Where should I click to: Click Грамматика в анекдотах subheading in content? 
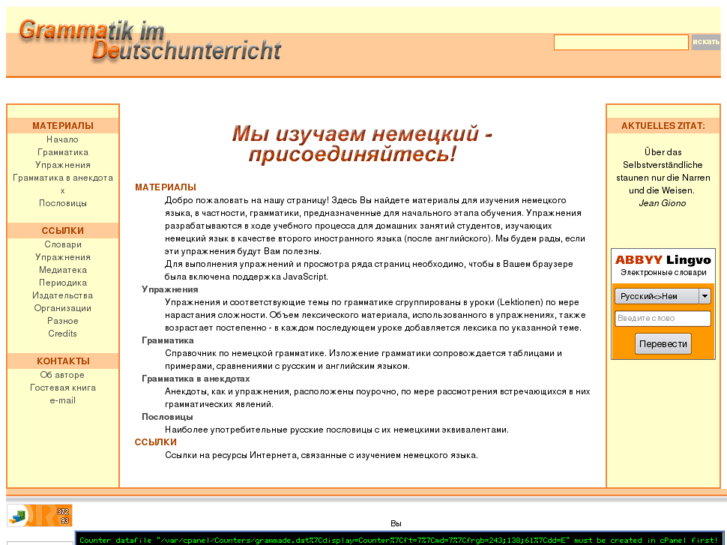pos(196,379)
